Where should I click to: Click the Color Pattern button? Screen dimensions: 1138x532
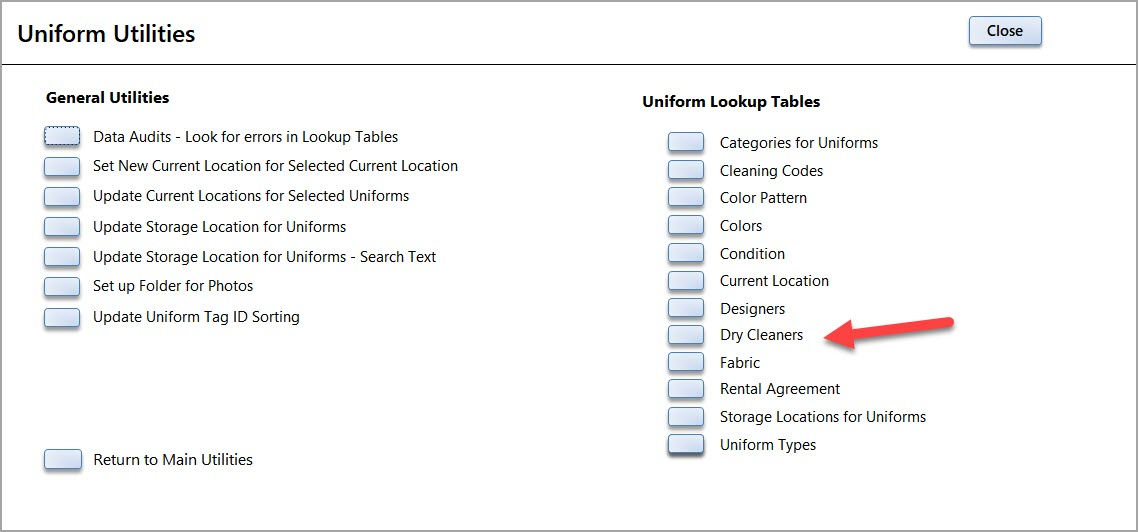pos(686,198)
